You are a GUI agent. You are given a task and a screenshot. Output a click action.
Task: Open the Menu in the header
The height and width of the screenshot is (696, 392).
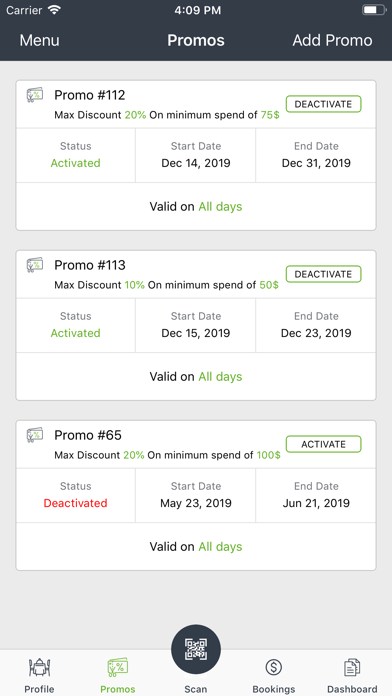coord(40,40)
